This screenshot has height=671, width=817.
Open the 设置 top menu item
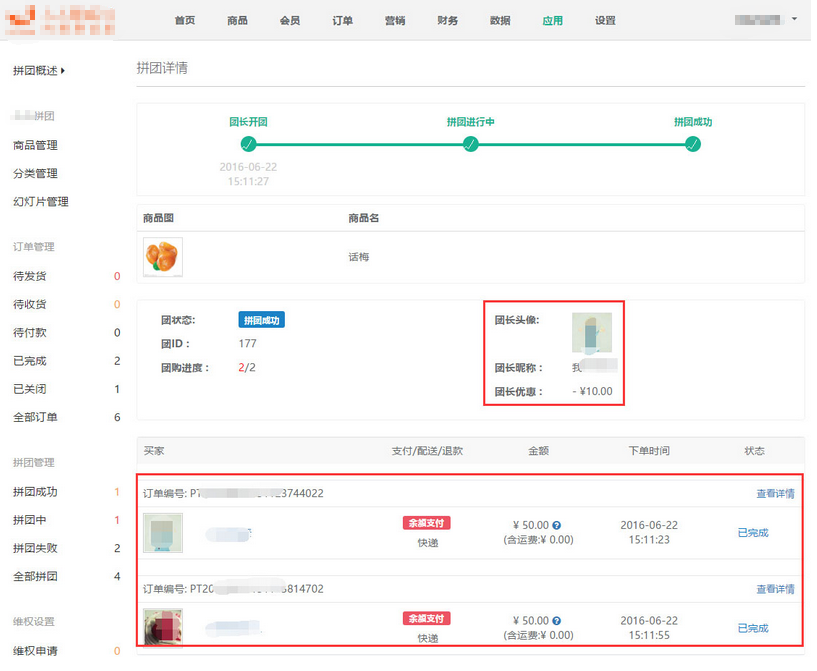coord(605,21)
